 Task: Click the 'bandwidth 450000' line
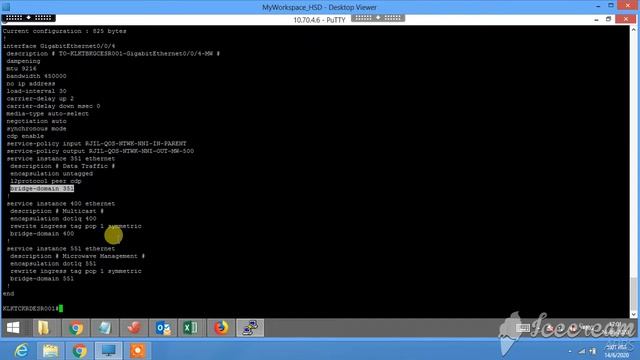click(x=36, y=76)
